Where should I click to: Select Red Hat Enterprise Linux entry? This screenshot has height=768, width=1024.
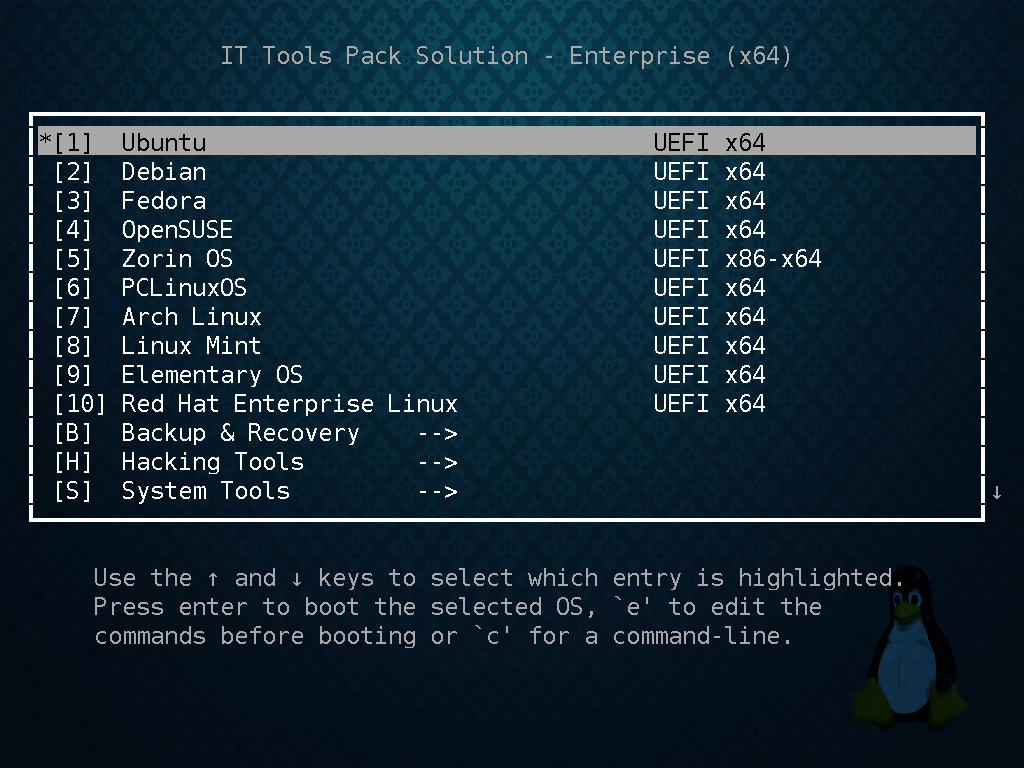point(507,403)
